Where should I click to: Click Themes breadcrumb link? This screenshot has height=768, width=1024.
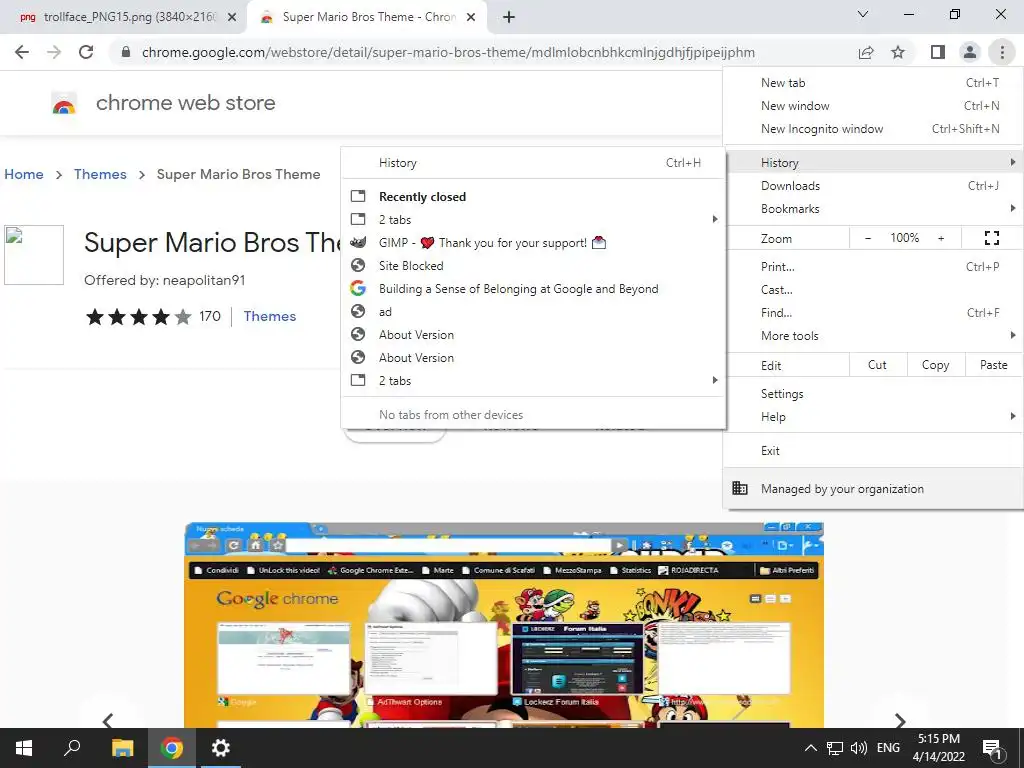[100, 174]
